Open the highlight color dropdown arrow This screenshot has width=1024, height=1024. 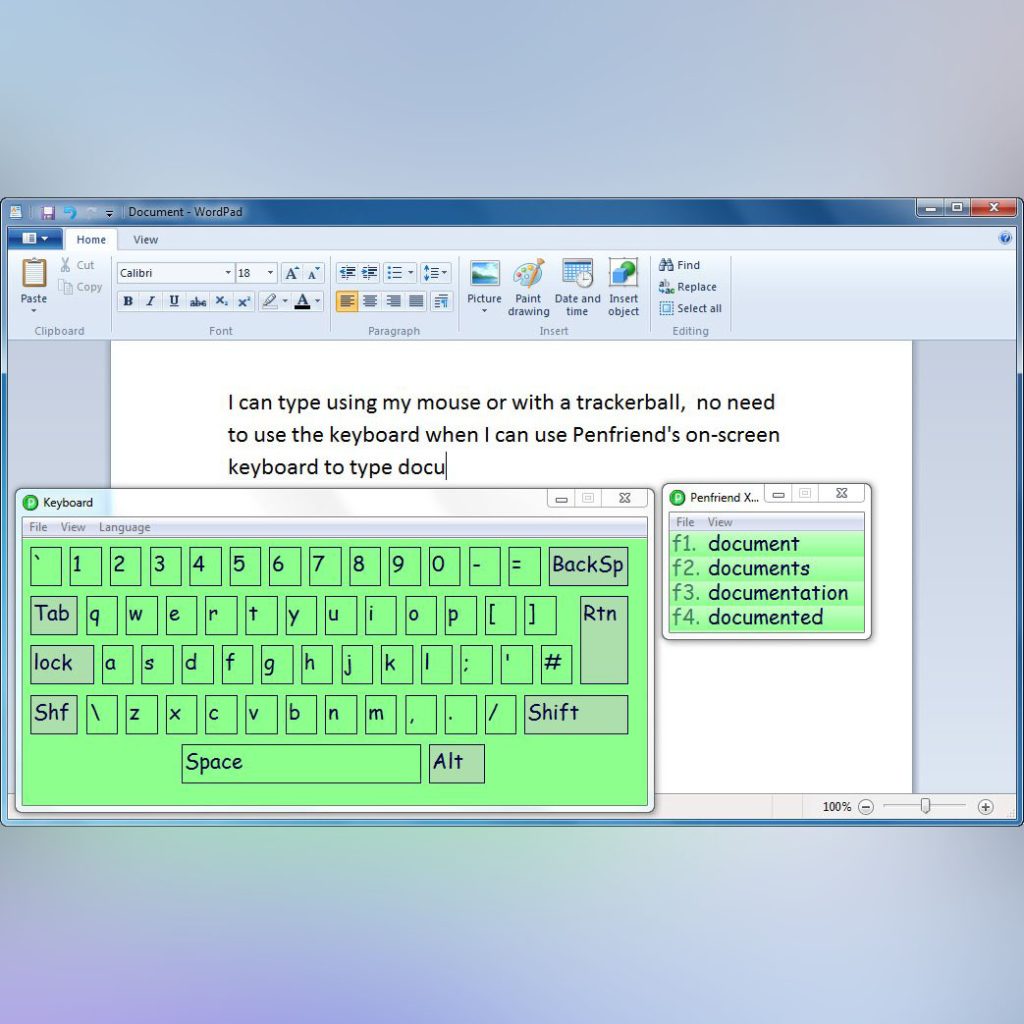click(285, 301)
